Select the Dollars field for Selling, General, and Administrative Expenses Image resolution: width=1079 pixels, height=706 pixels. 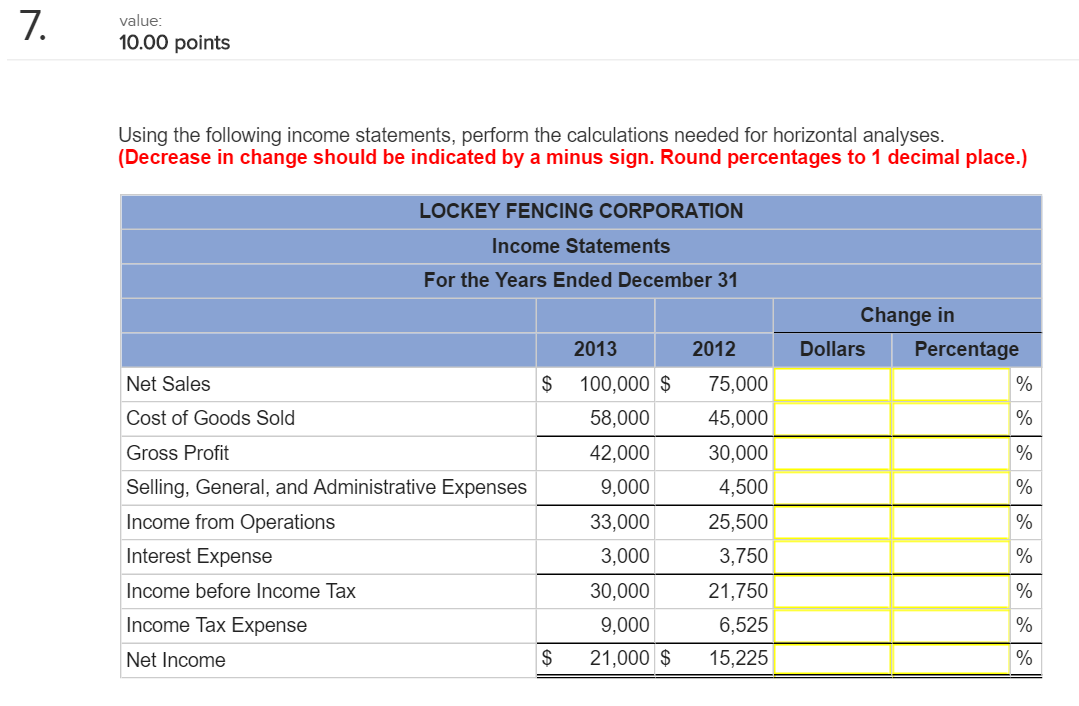pyautogui.click(x=832, y=487)
